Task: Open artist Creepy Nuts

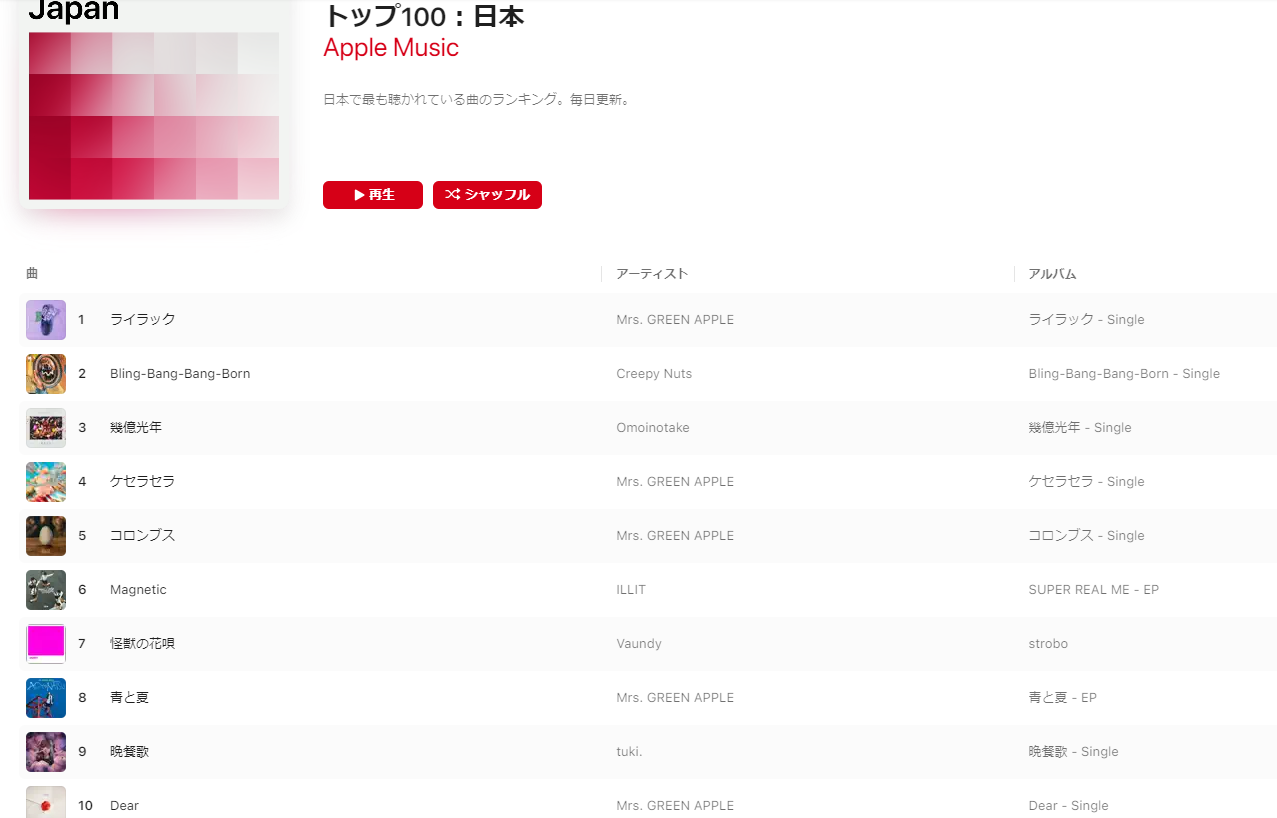Action: [x=654, y=374]
